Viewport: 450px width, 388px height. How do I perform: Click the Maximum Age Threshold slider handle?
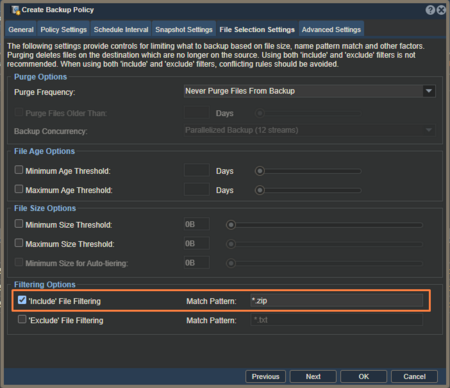point(260,190)
